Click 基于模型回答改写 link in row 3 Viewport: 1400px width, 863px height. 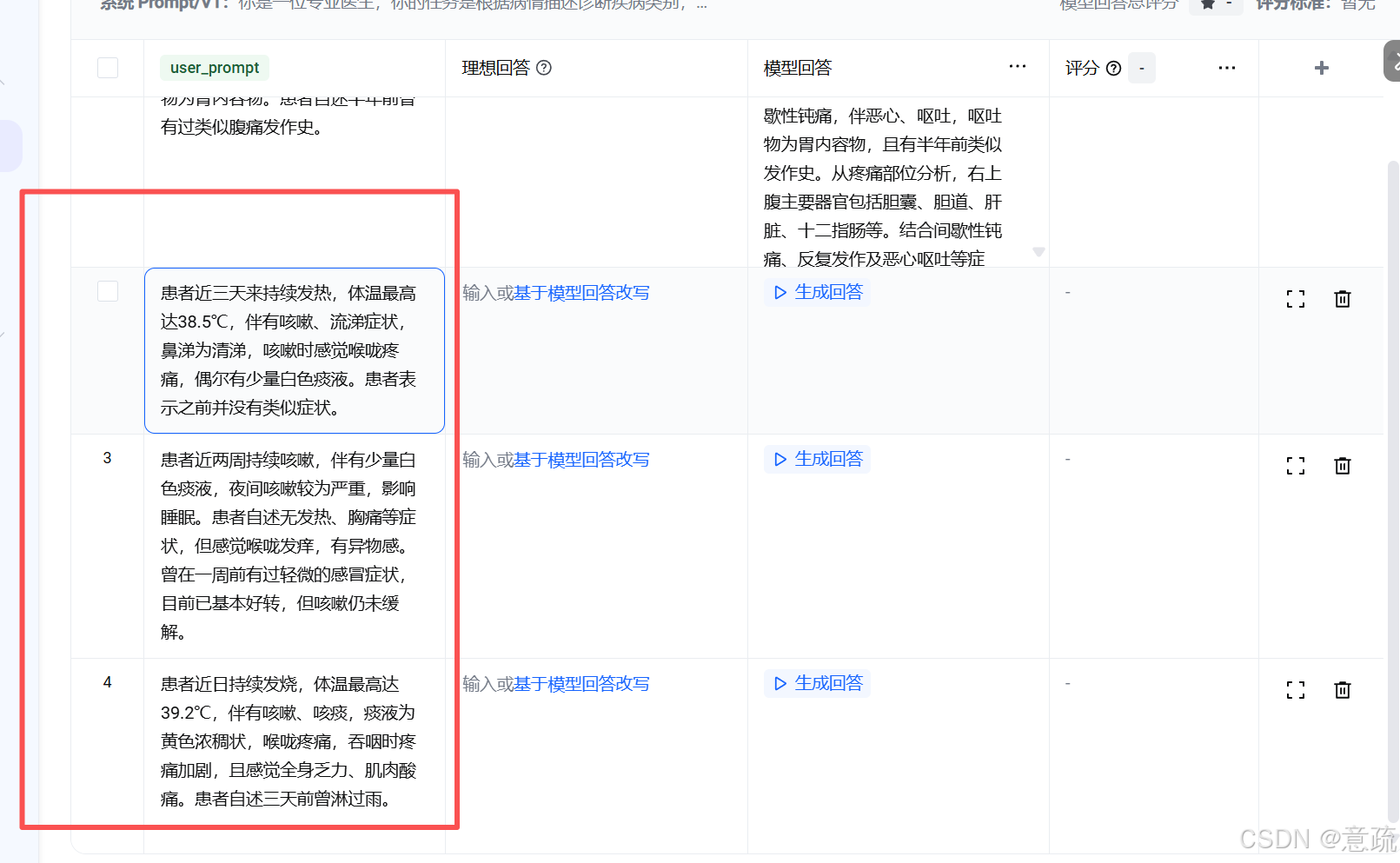tap(581, 459)
